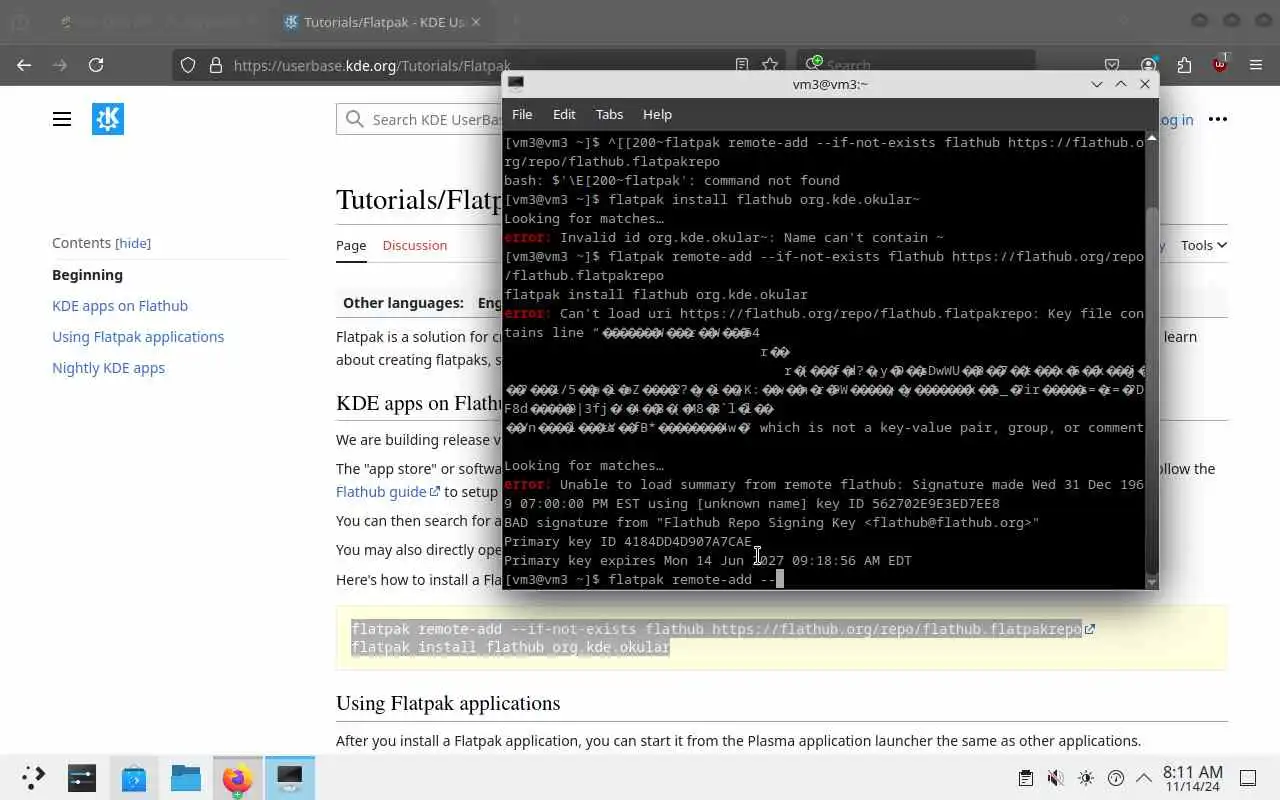
Task: Reload the current Firefox page
Action: point(96,65)
